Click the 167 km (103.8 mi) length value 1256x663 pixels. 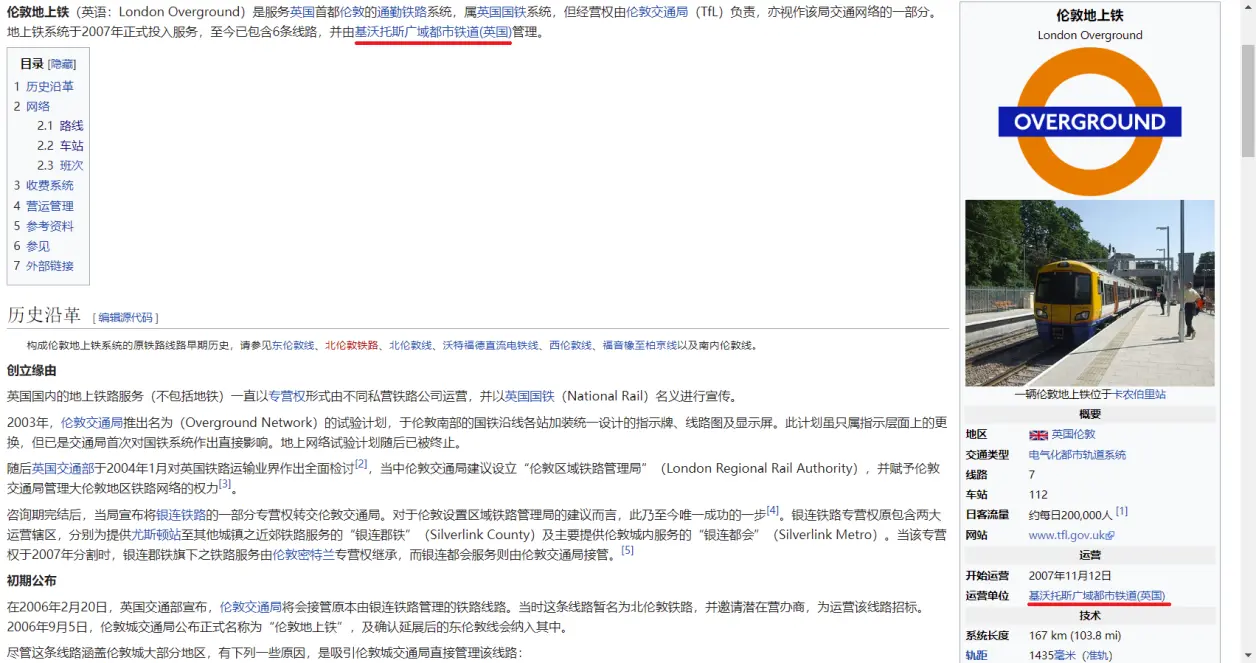click(x=1075, y=635)
